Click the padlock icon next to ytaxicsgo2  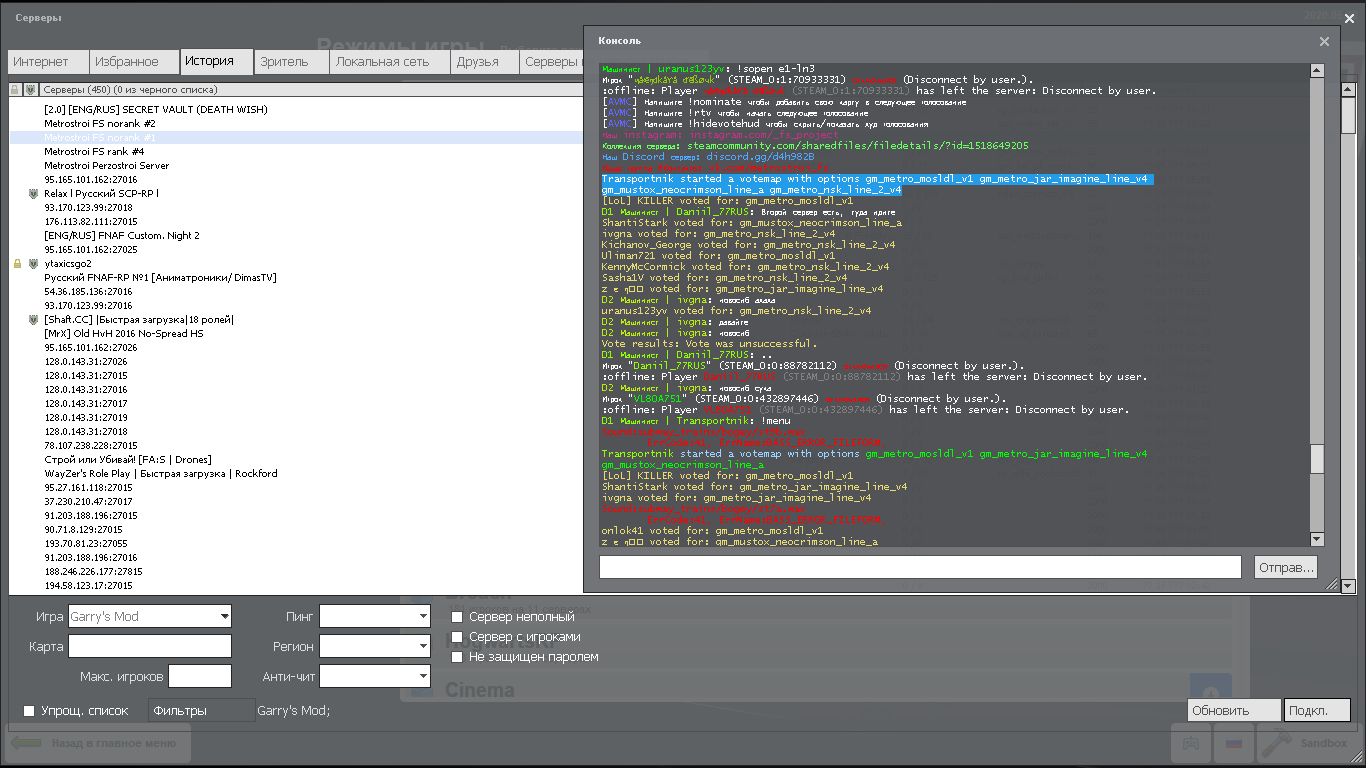[17, 264]
